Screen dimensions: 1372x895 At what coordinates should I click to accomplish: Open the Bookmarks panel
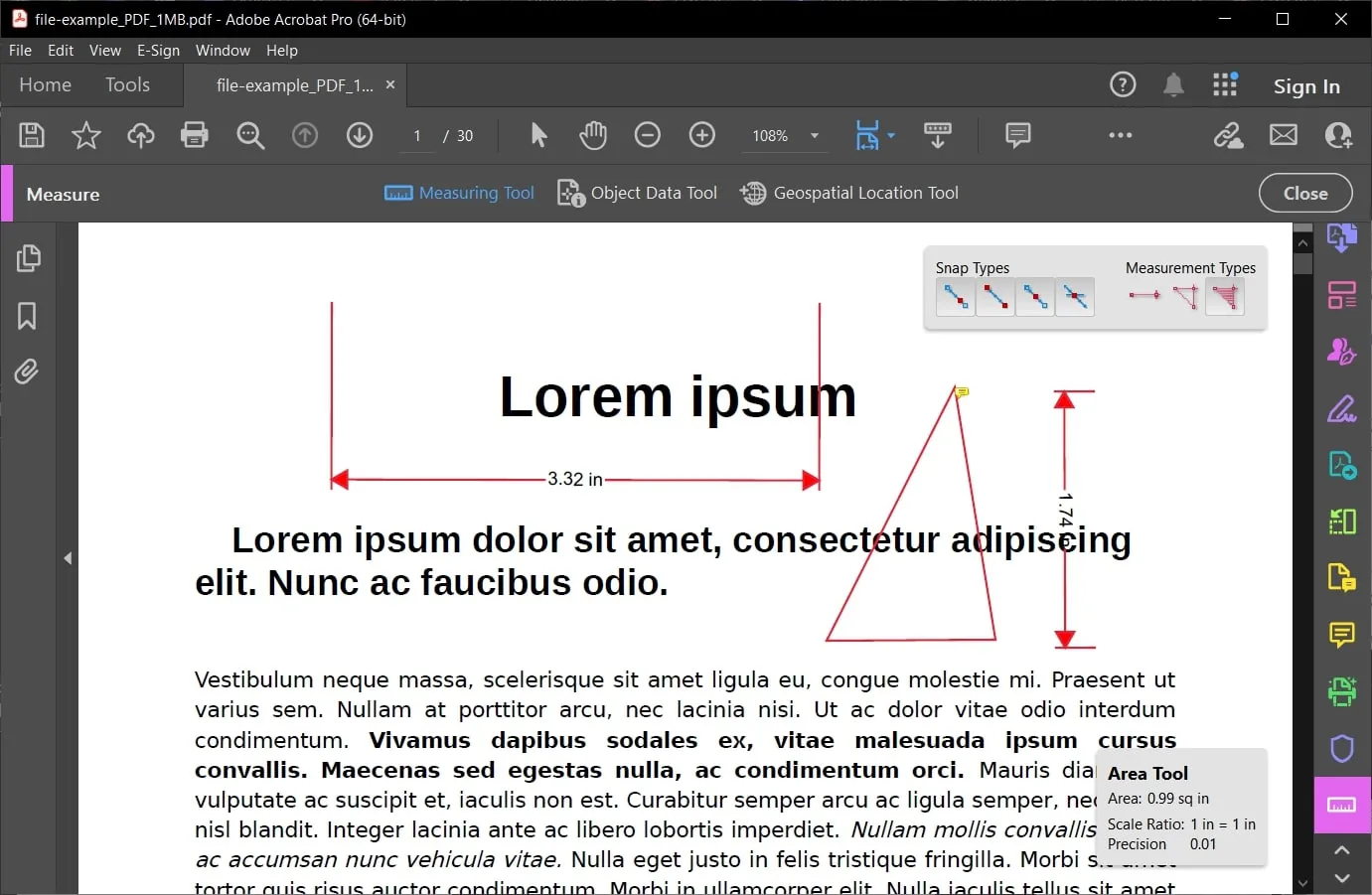click(27, 316)
